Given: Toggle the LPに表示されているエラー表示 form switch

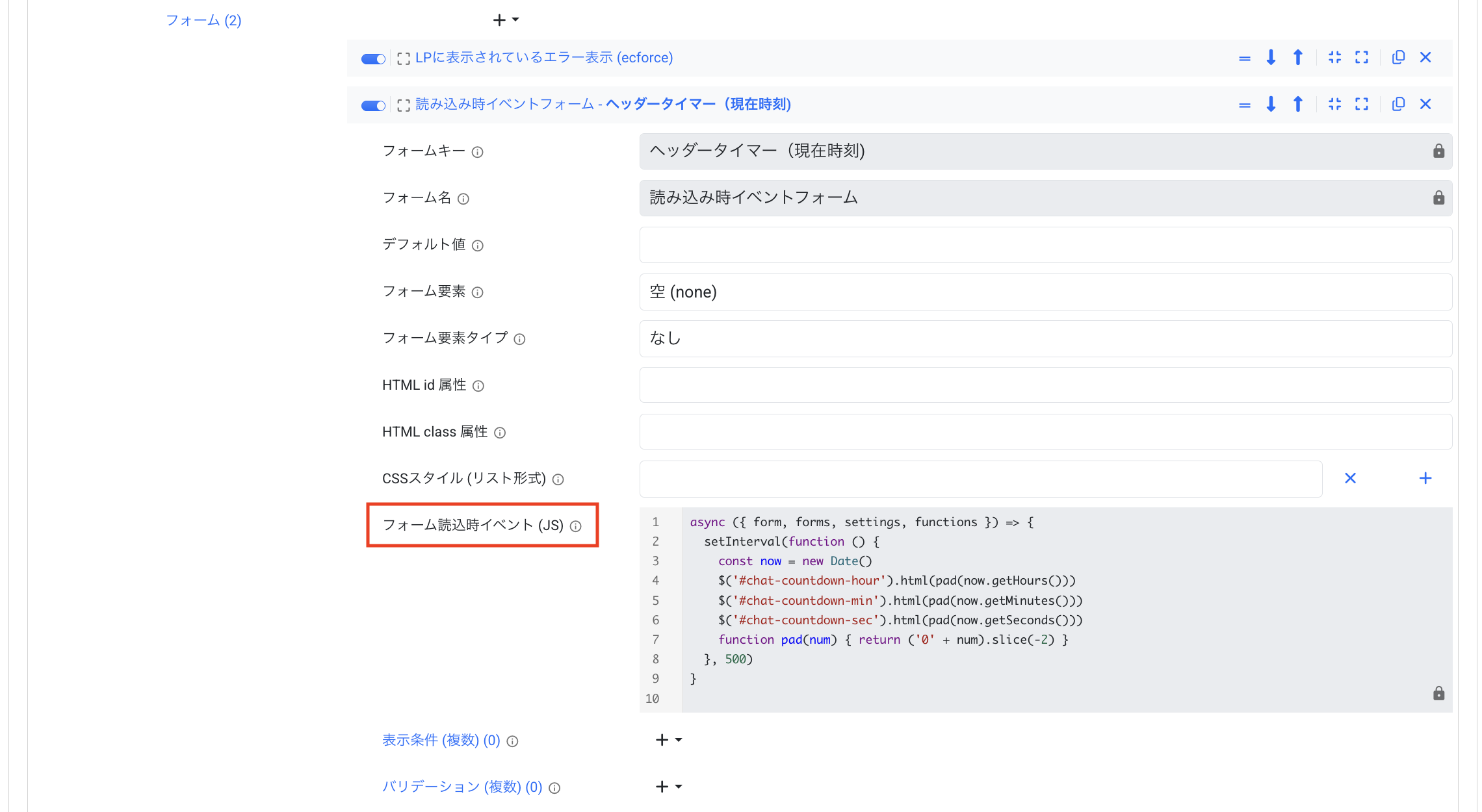Looking at the screenshot, I should coord(373,58).
